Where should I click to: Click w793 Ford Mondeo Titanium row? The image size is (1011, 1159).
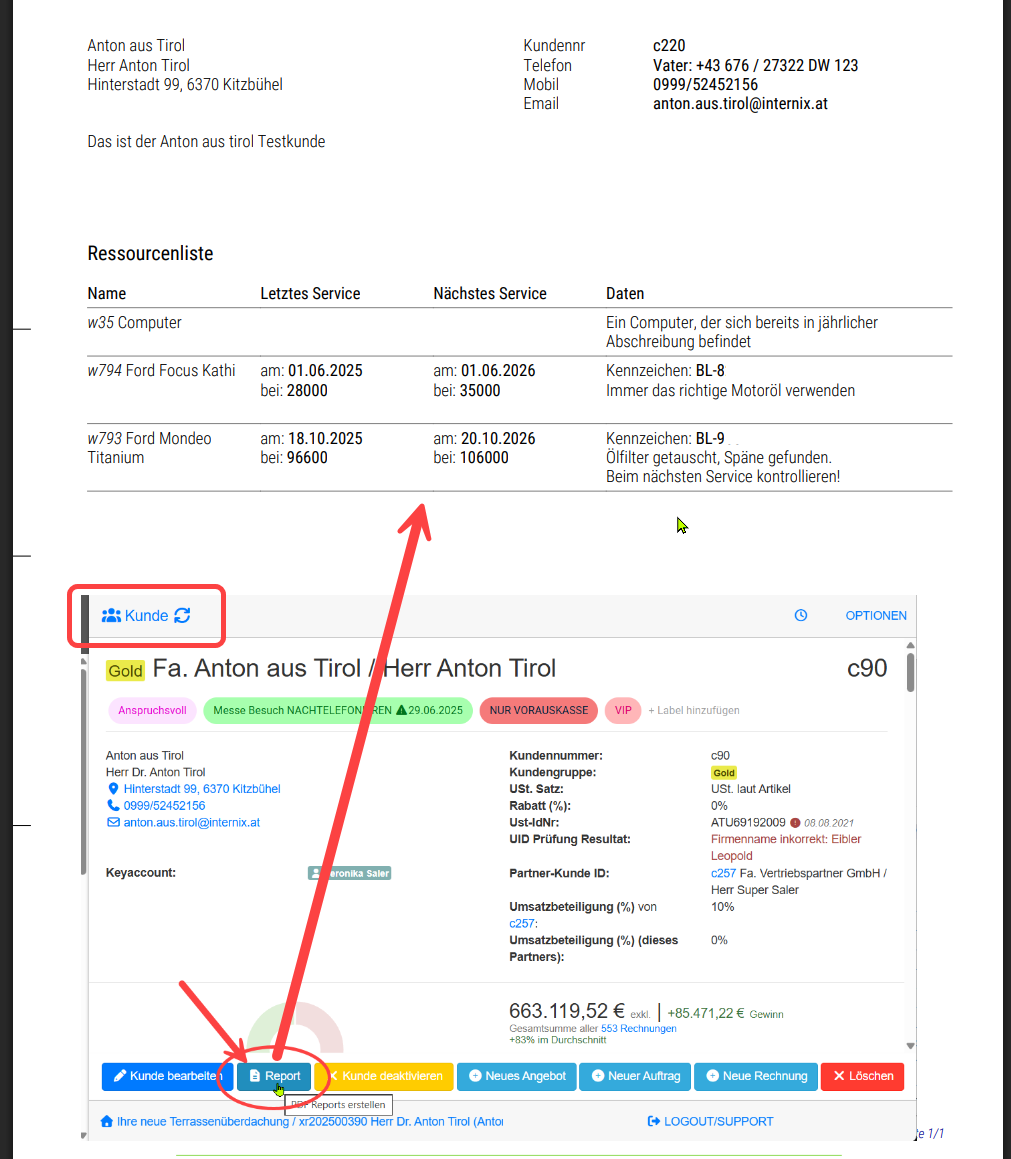coord(520,458)
